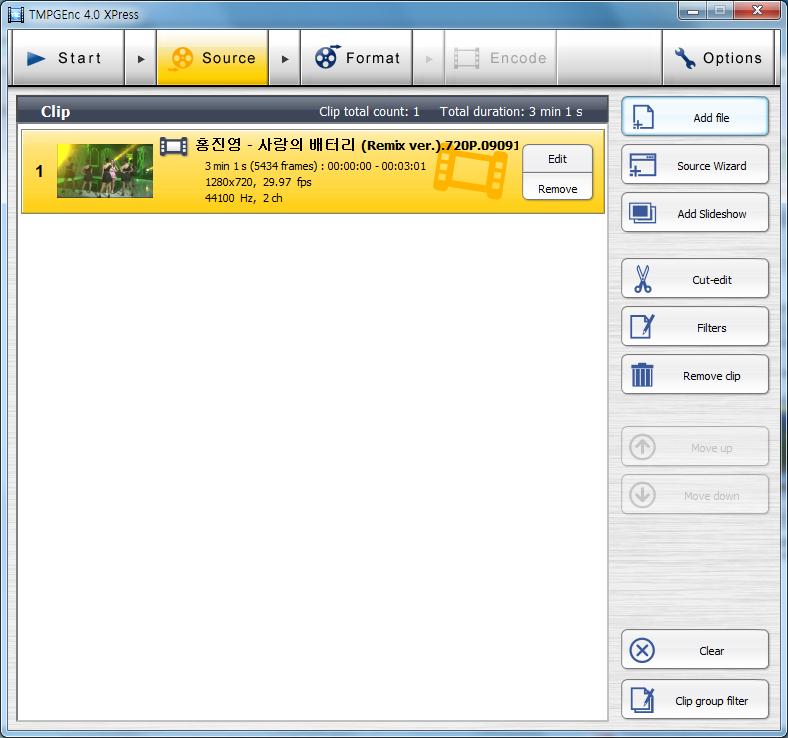Click the Add Slideshow stacked frames icon
The width and height of the screenshot is (788, 738).
(x=643, y=213)
